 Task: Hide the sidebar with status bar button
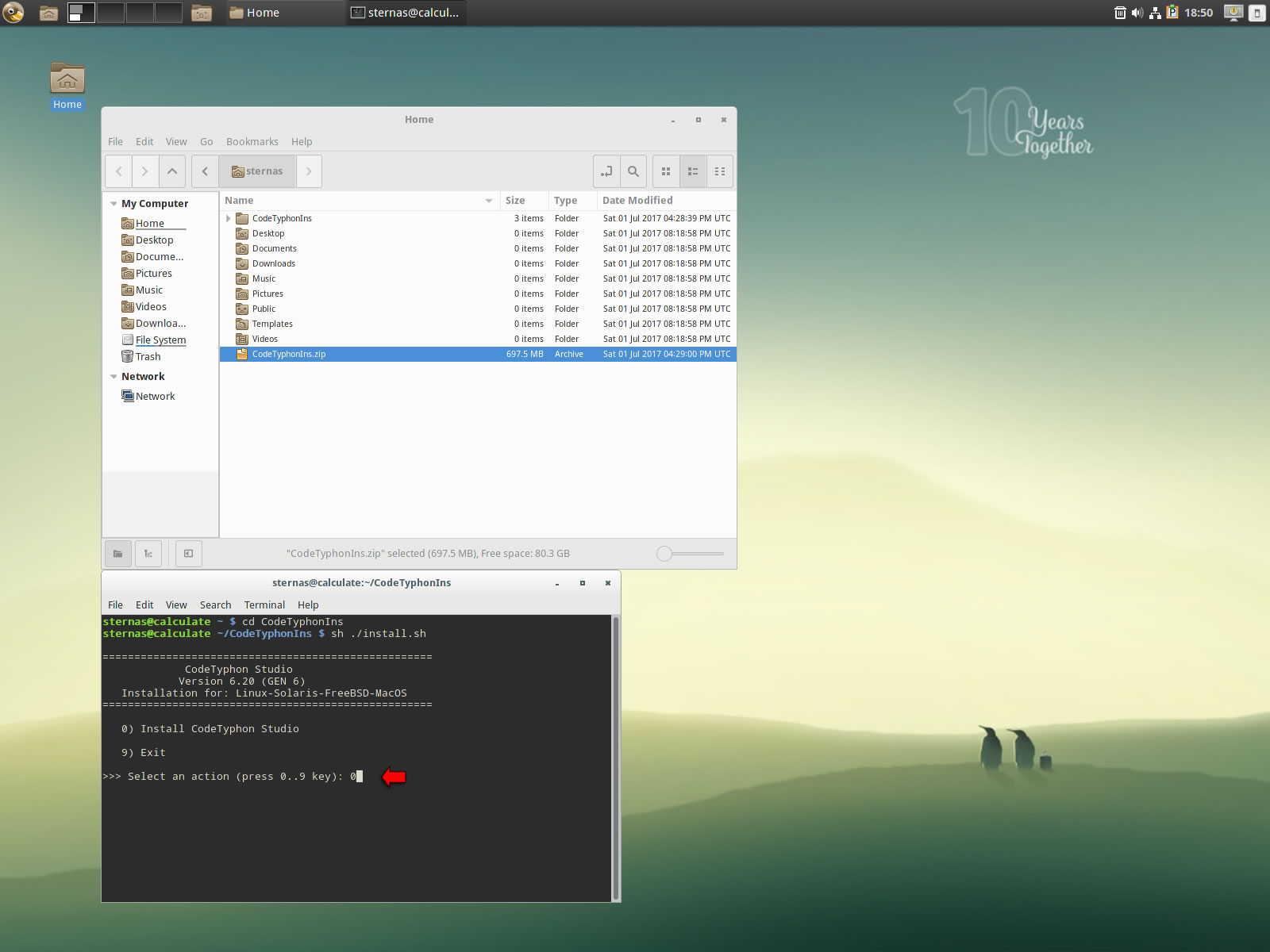coord(188,554)
